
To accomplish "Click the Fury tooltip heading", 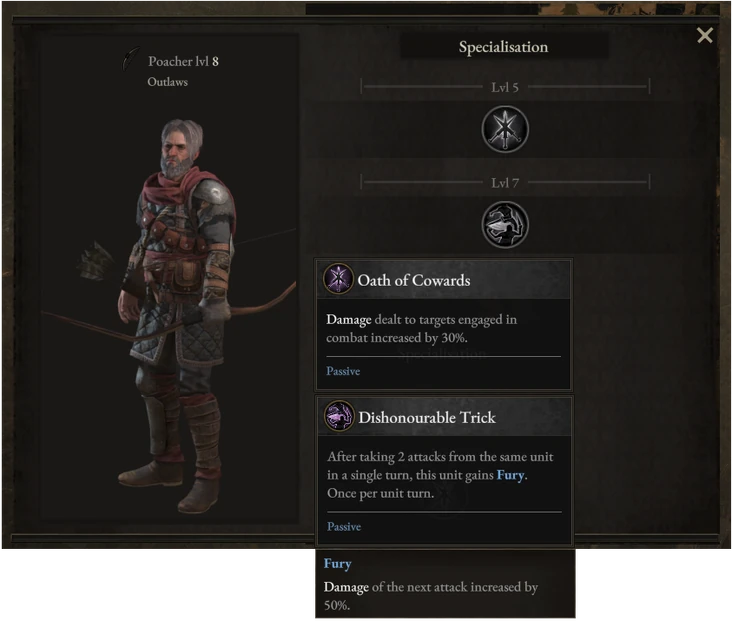I will [x=338, y=564].
